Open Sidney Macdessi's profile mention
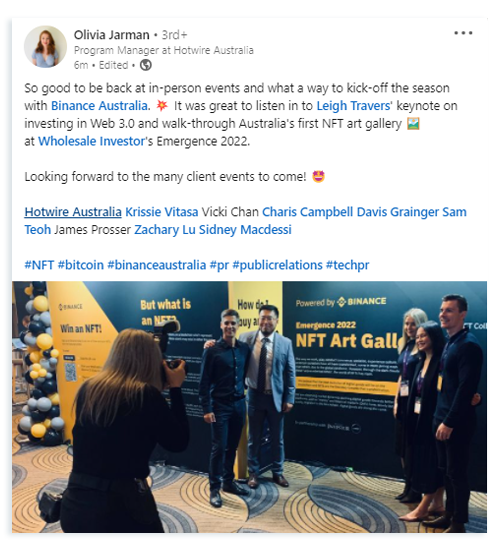Viewport: 500px width, 556px height. tap(245, 229)
